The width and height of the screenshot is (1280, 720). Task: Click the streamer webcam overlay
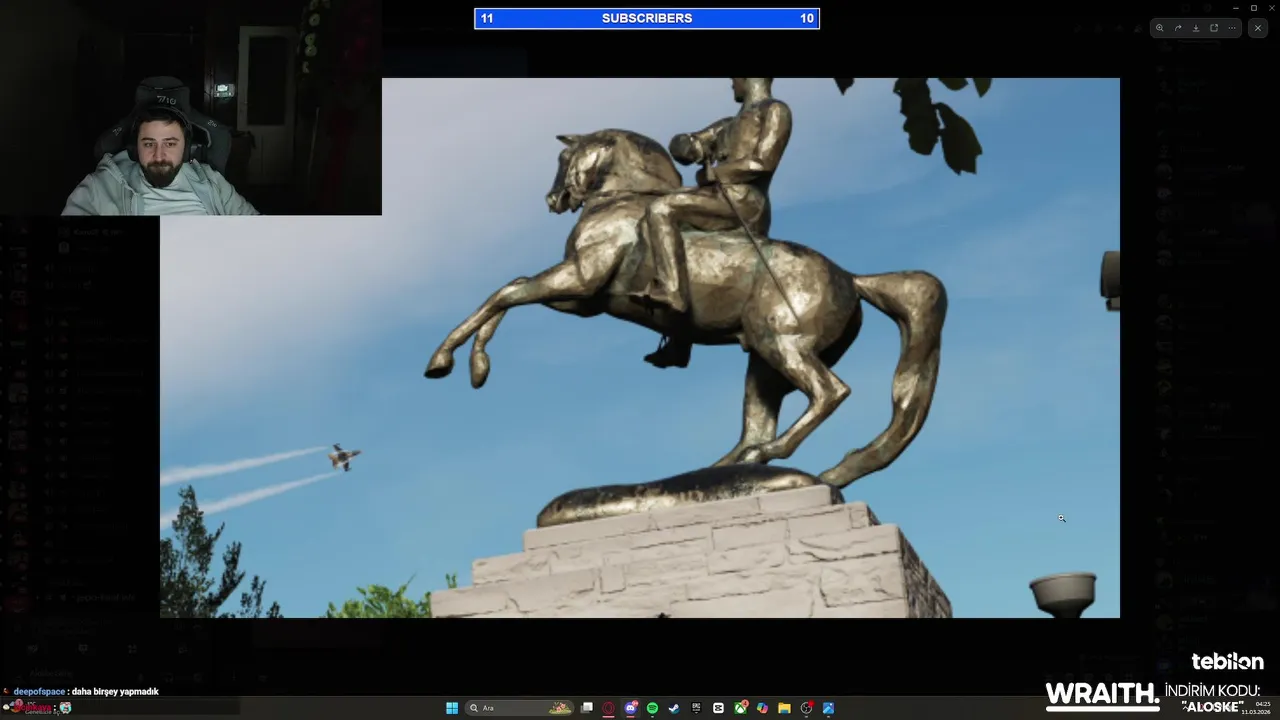[x=190, y=108]
